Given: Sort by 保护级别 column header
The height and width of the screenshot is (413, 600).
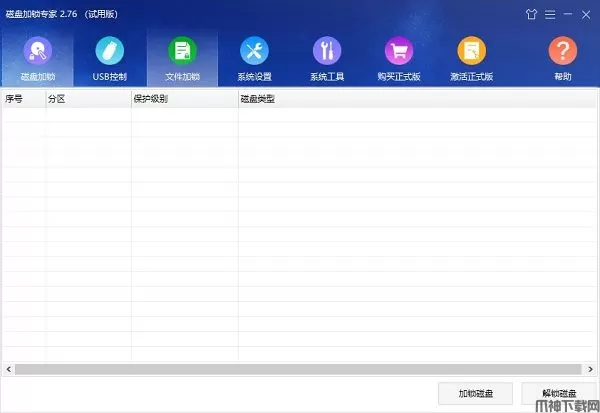Looking at the screenshot, I should [x=184, y=99].
